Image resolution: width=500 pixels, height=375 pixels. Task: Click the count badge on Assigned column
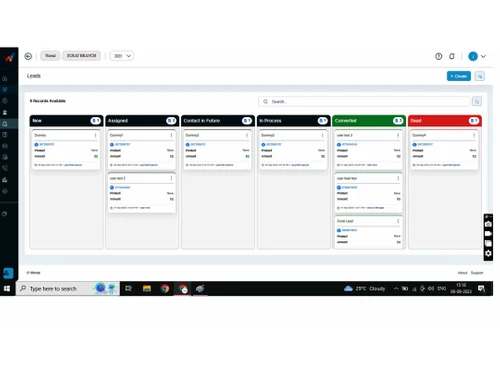[x=171, y=121]
